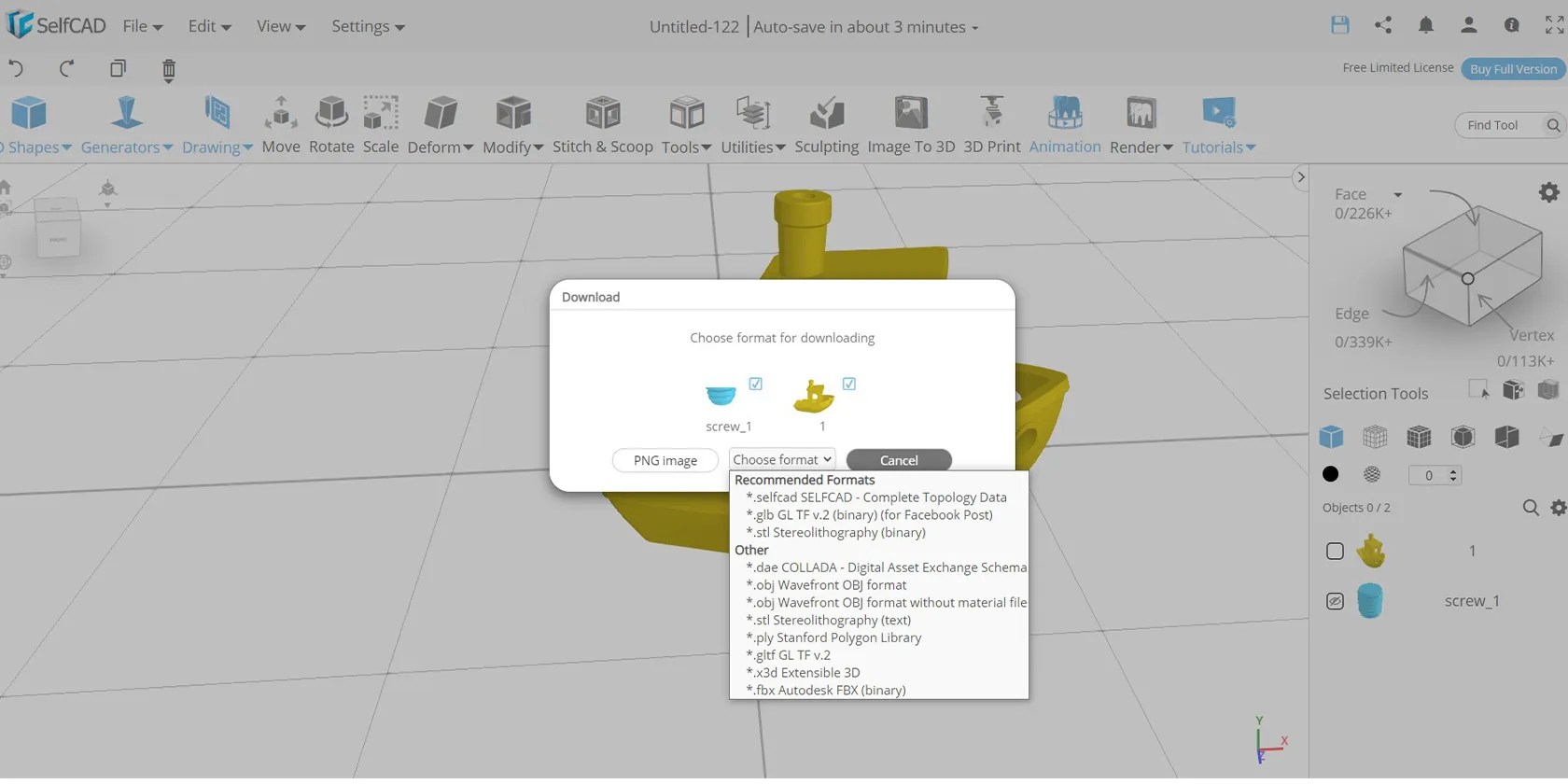Open the Sculpting tool

[x=827, y=125]
